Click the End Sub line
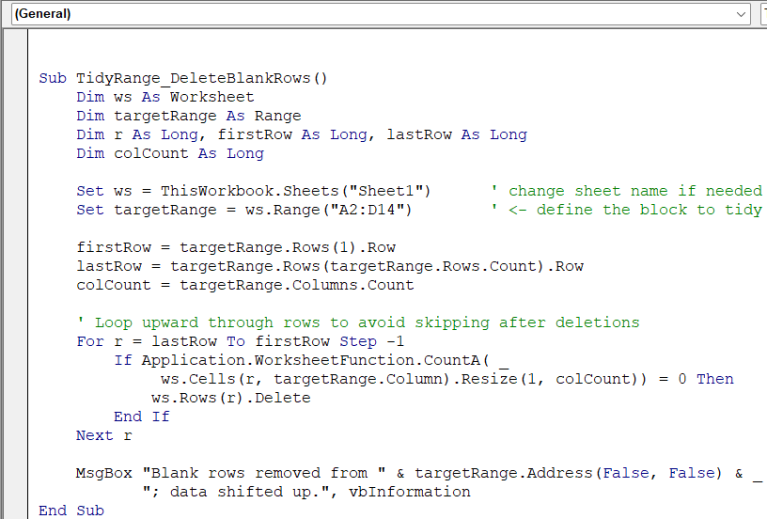 (x=71, y=511)
